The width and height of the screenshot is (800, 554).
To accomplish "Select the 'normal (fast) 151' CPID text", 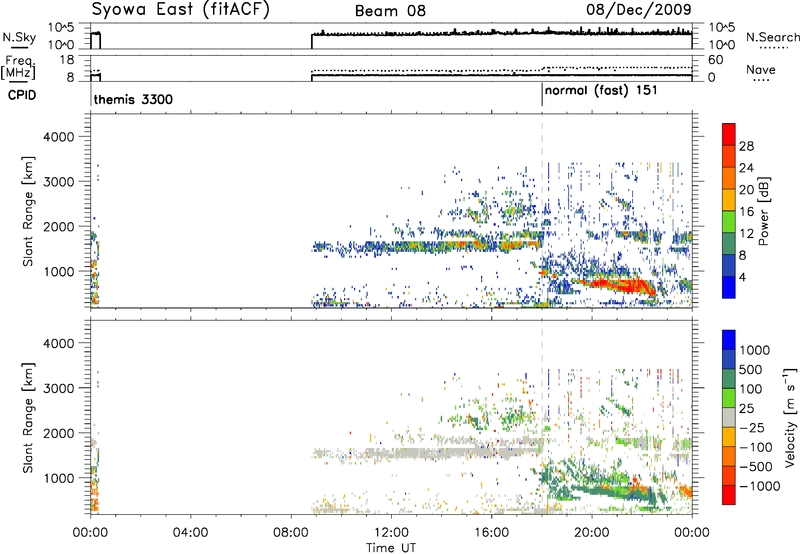I will [601, 91].
